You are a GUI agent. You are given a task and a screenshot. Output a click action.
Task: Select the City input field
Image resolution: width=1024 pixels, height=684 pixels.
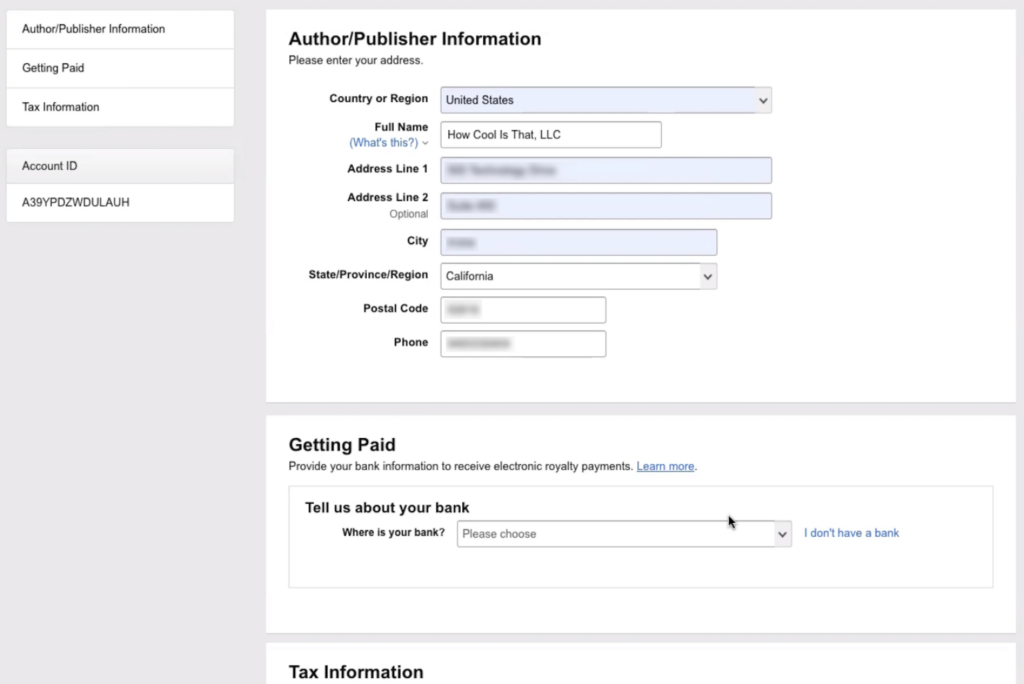(x=578, y=242)
